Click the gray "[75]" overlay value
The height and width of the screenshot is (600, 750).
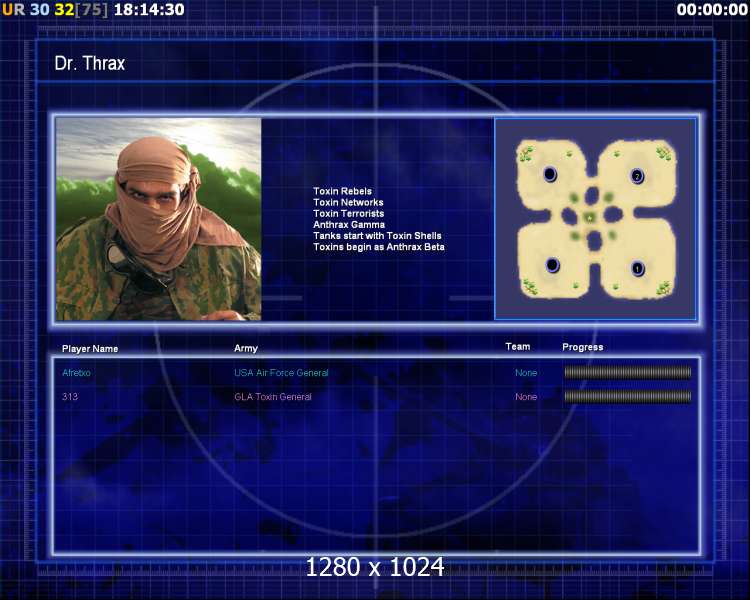(92, 10)
